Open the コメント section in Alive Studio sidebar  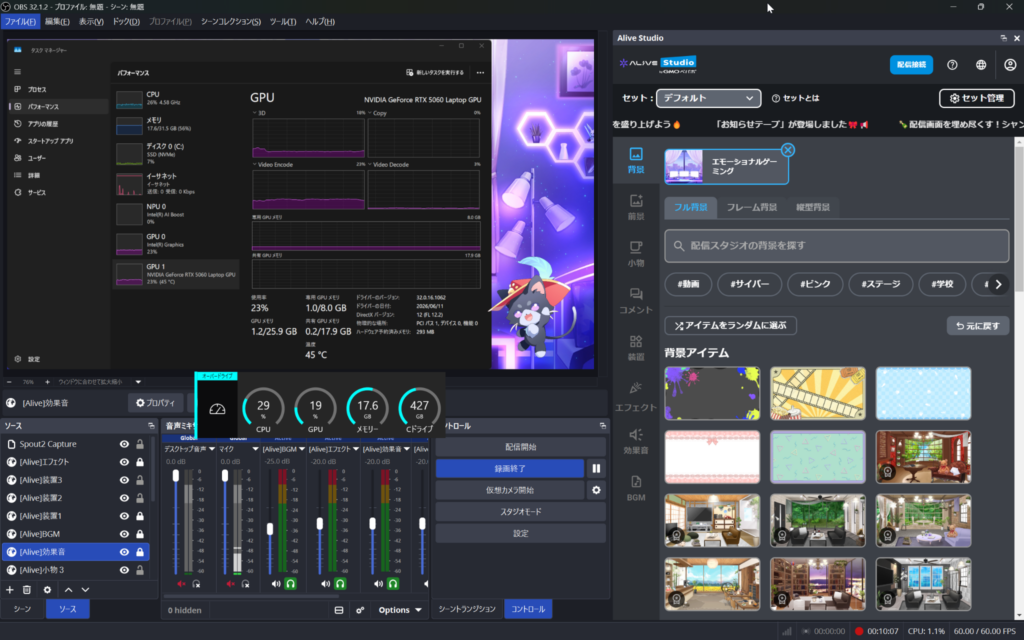(x=635, y=301)
